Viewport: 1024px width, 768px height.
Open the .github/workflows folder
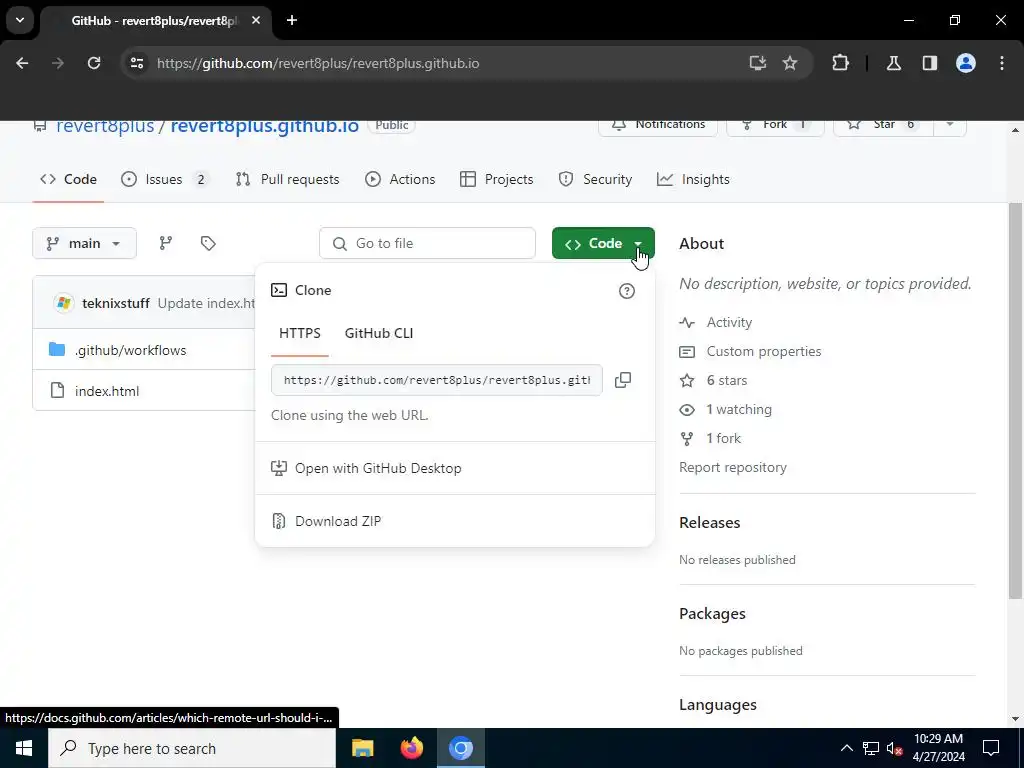point(131,350)
